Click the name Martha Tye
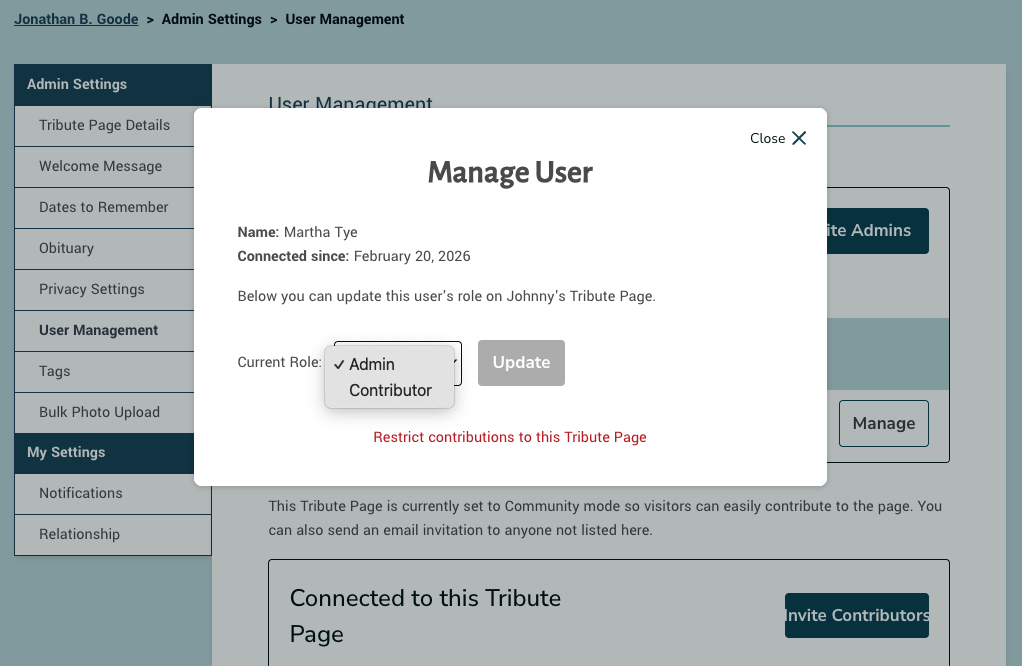The height and width of the screenshot is (666, 1022). pos(321,232)
